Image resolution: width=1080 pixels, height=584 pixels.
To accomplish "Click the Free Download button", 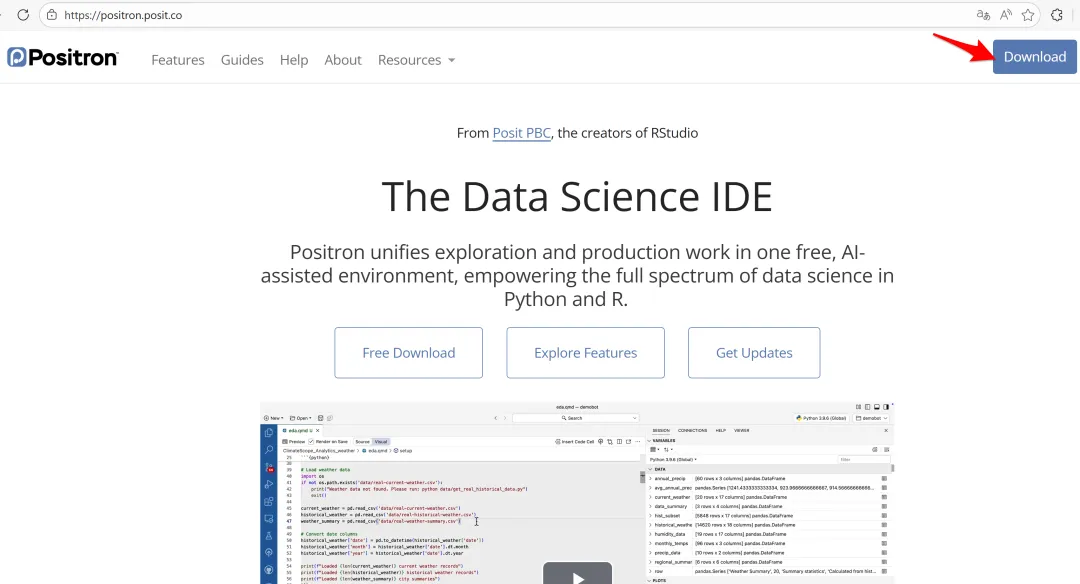I will [408, 353].
